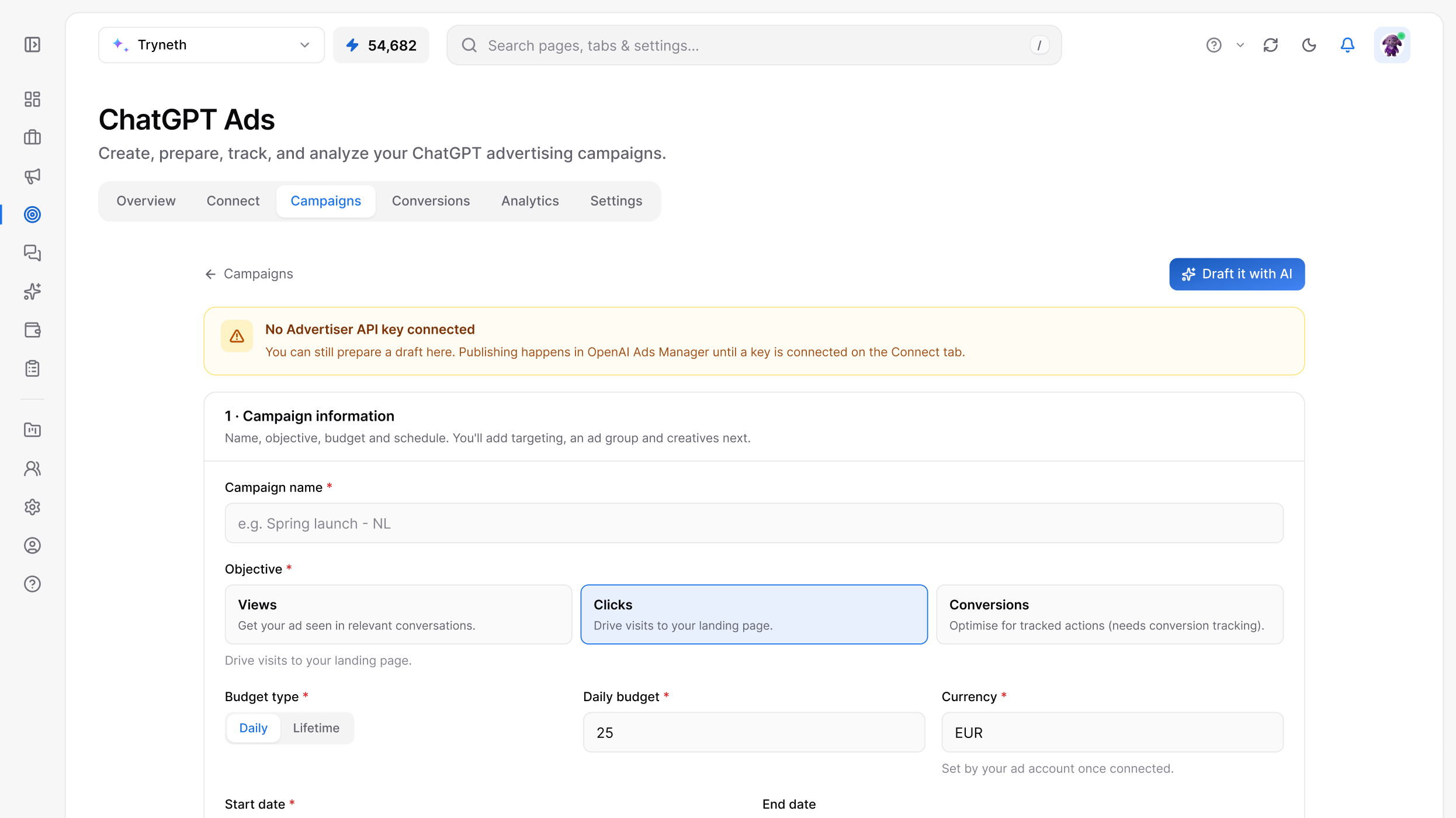Click the refresh icon in header
Image resolution: width=1456 pixels, height=818 pixels.
pos(1271,45)
